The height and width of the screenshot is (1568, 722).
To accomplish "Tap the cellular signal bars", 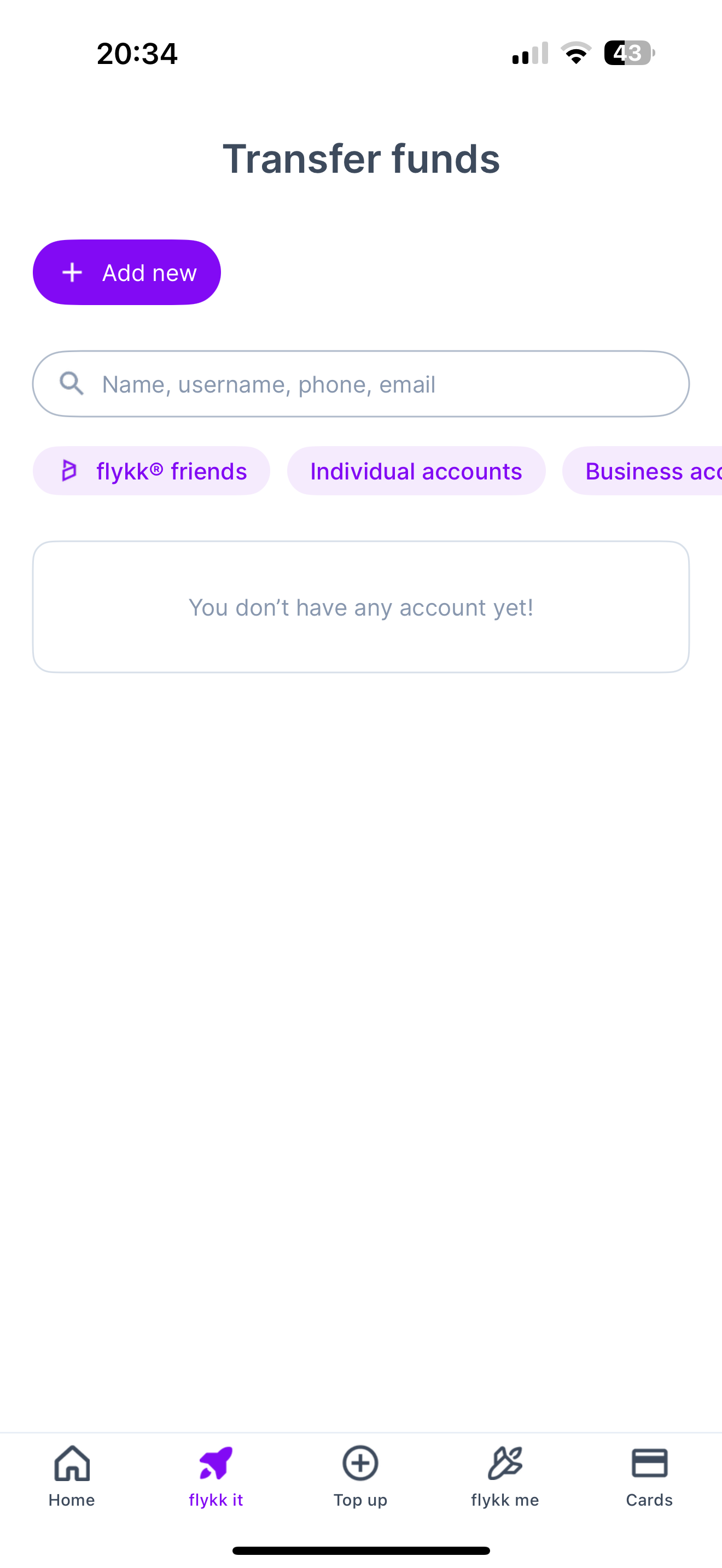I will pos(529,53).
